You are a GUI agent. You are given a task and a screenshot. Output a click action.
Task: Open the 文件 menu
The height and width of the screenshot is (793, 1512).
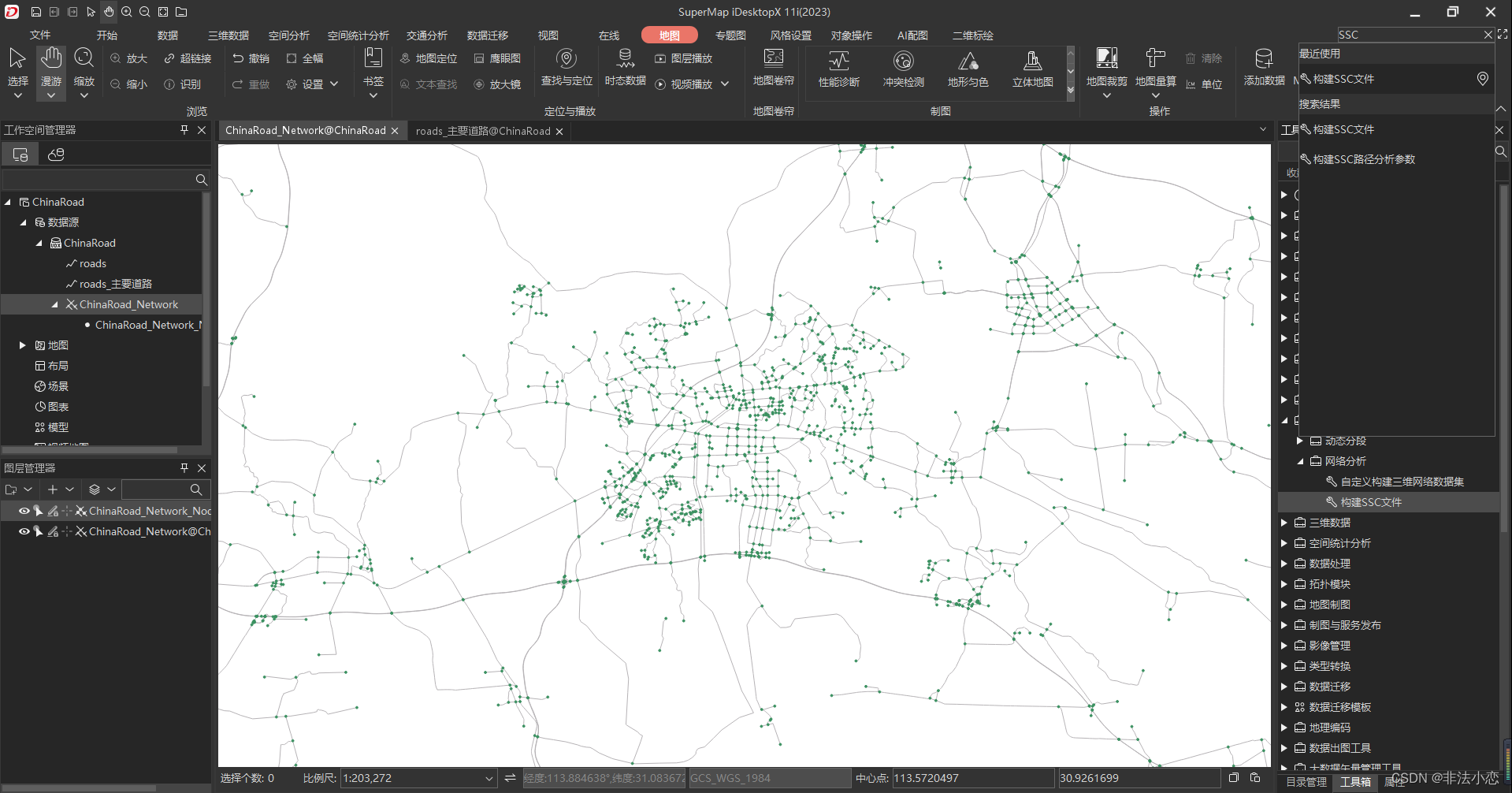coord(39,35)
